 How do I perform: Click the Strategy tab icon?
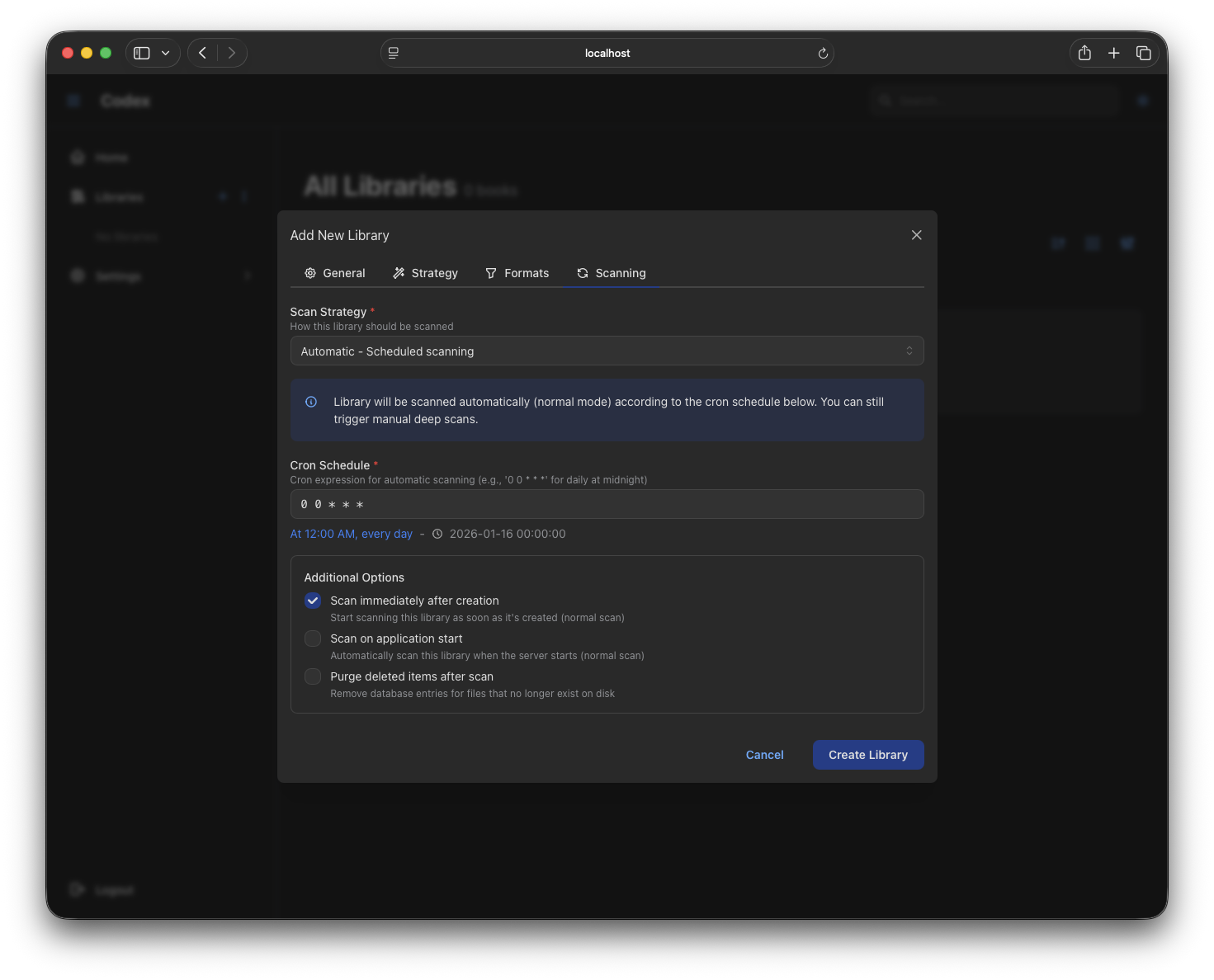pyautogui.click(x=399, y=273)
